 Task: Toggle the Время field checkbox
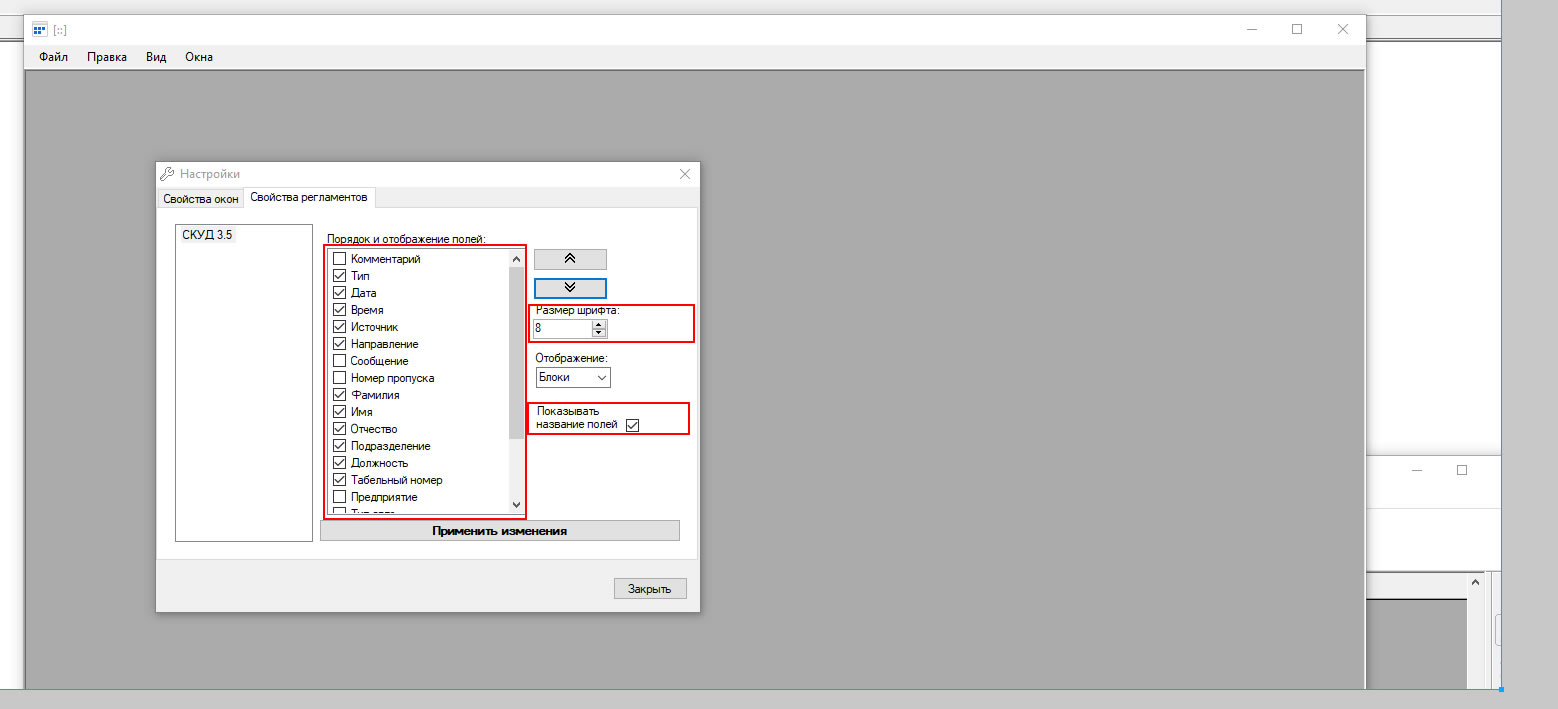(x=340, y=310)
